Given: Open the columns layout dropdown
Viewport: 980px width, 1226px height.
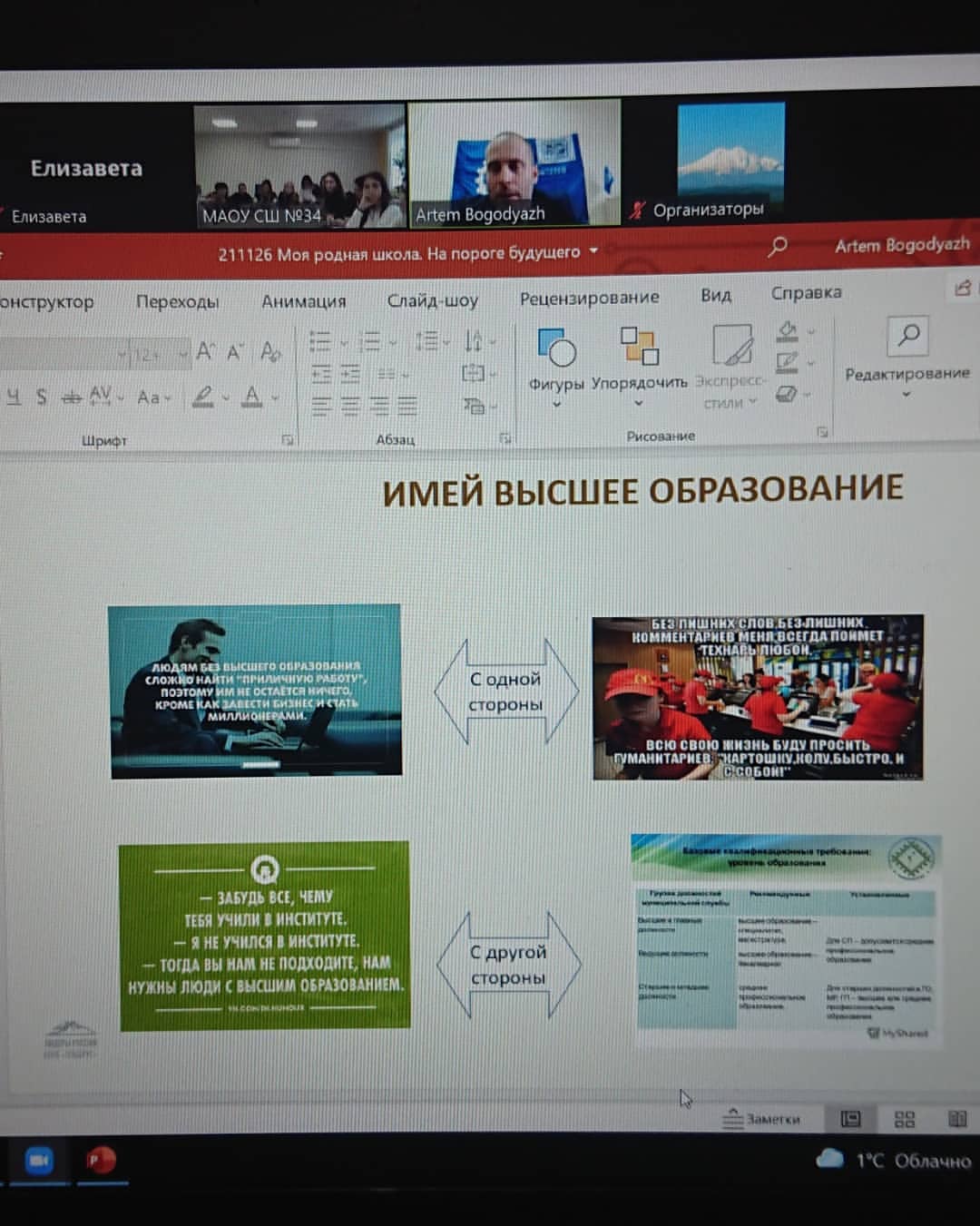Looking at the screenshot, I should (391, 373).
